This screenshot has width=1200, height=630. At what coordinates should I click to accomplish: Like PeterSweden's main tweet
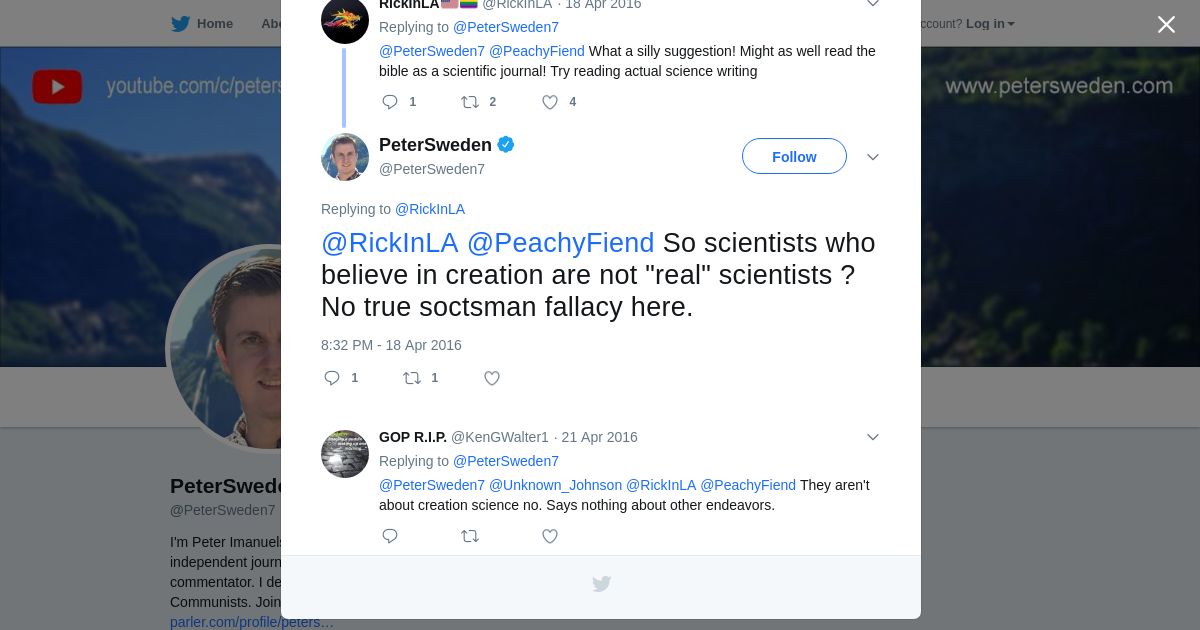click(x=492, y=378)
